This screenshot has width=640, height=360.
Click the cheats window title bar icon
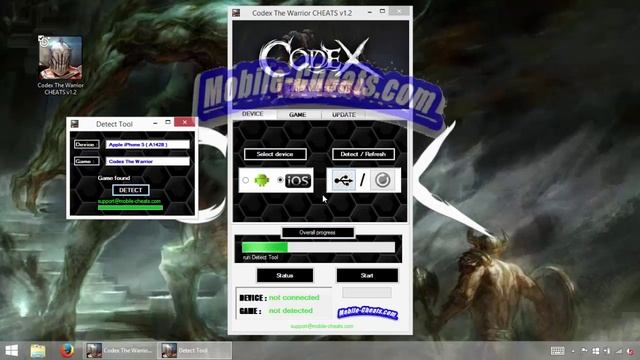236,13
